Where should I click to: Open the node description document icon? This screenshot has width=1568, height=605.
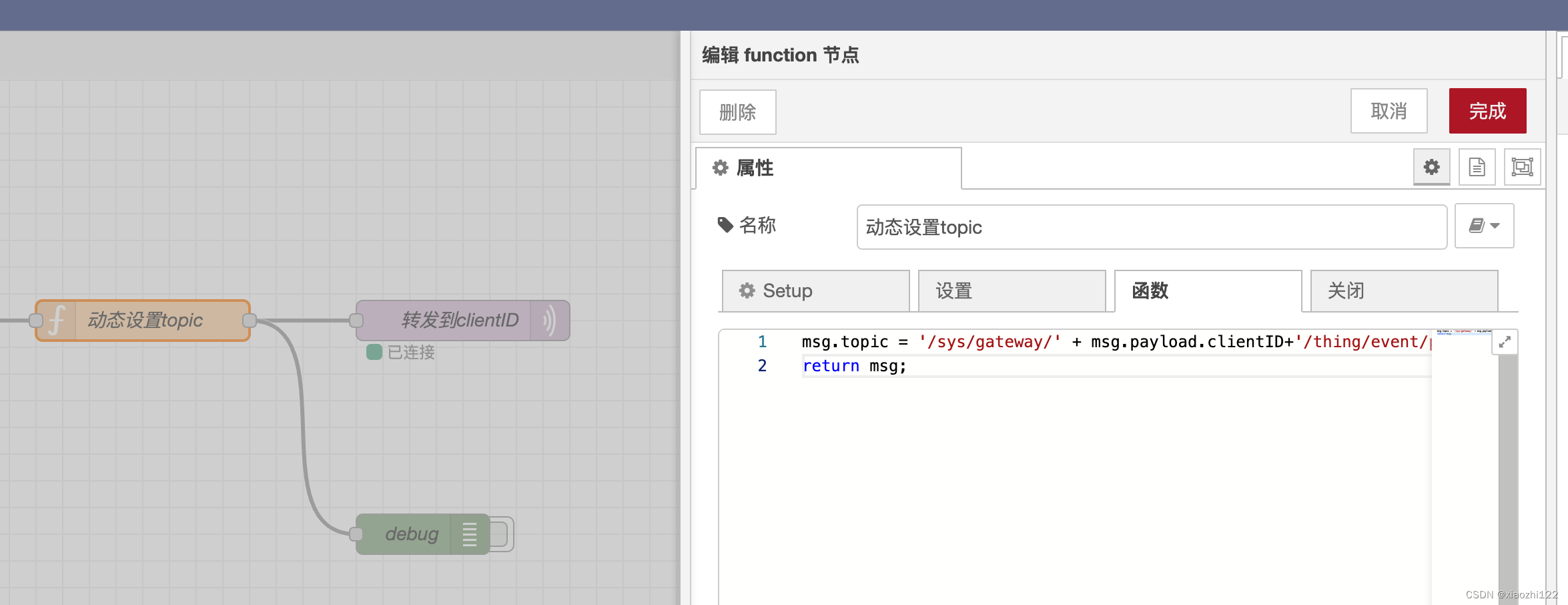(x=1477, y=167)
